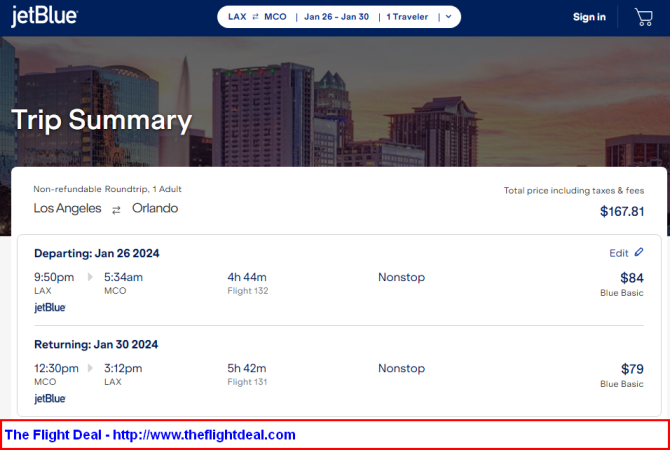The width and height of the screenshot is (670, 450).
Task: Click the Trip Summary heading
Action: coord(102,120)
